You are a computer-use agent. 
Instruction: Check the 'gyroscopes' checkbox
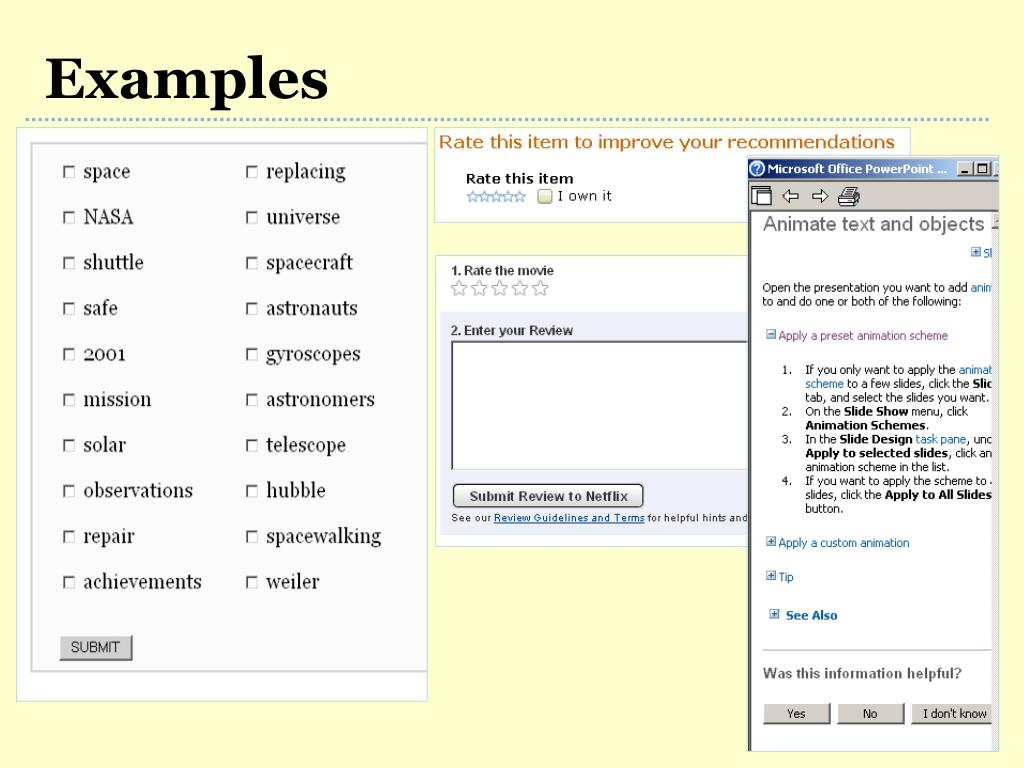pyautogui.click(x=251, y=355)
